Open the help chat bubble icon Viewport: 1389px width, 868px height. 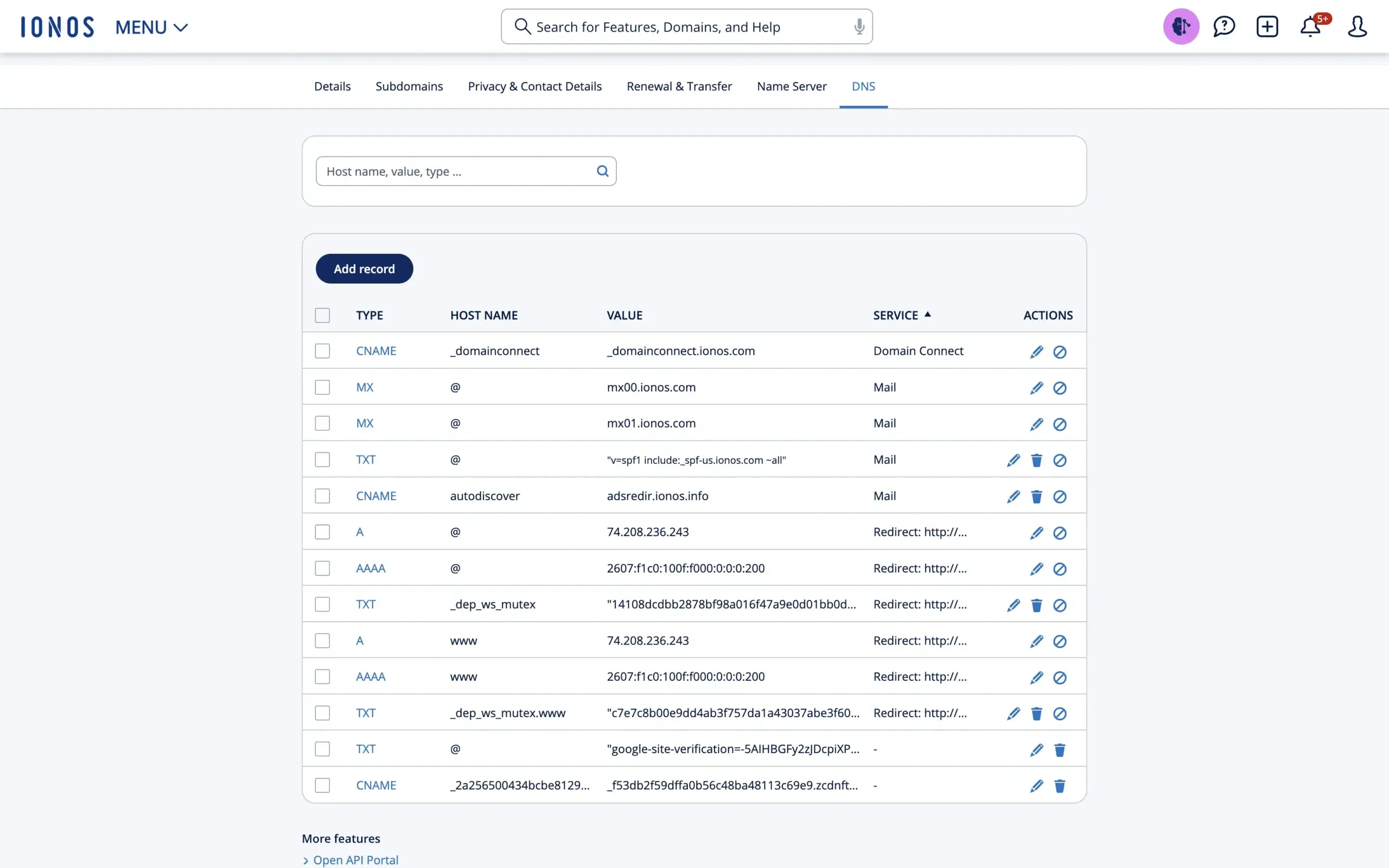(x=1224, y=27)
